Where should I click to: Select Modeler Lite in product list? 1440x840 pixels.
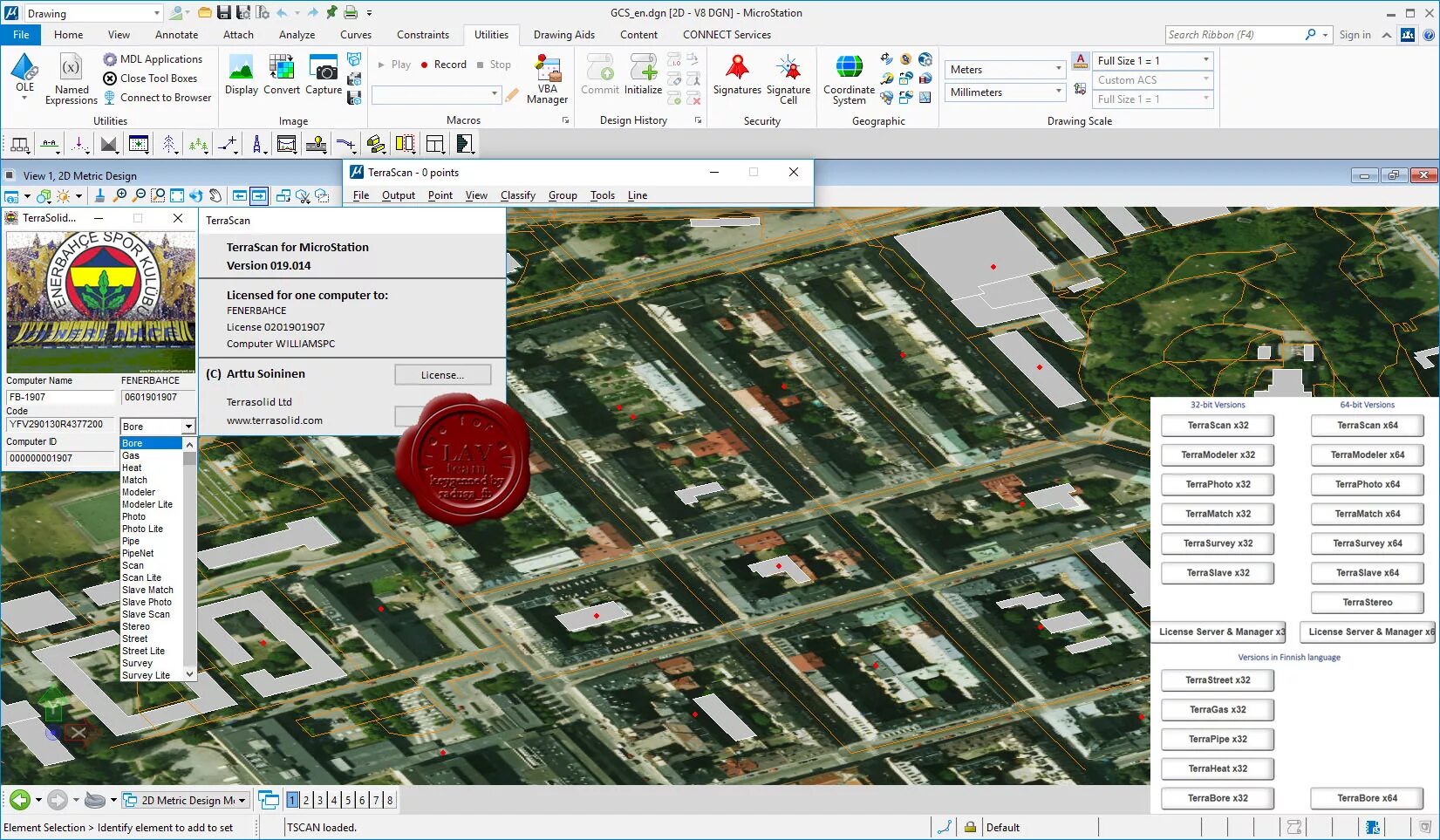pos(147,504)
